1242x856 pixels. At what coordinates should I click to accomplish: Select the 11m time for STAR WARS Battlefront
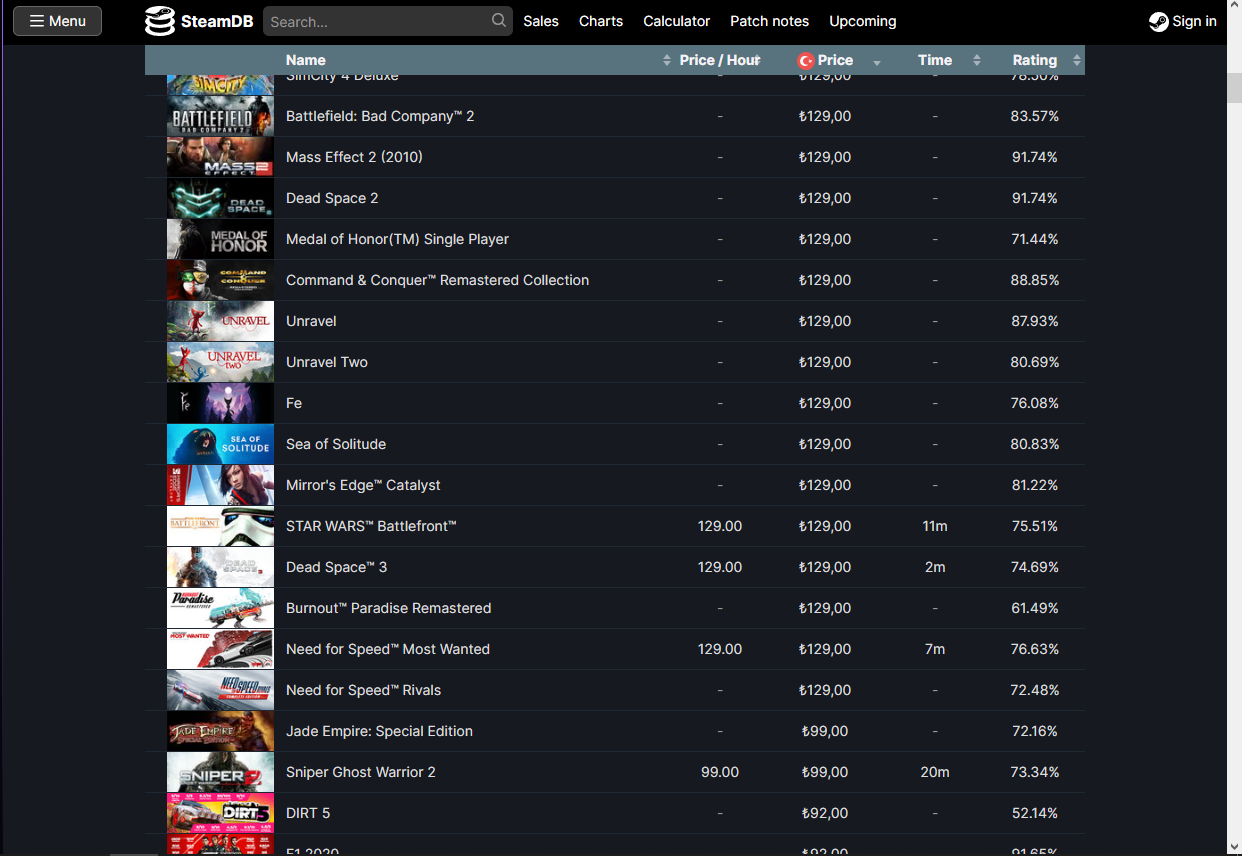click(x=935, y=526)
